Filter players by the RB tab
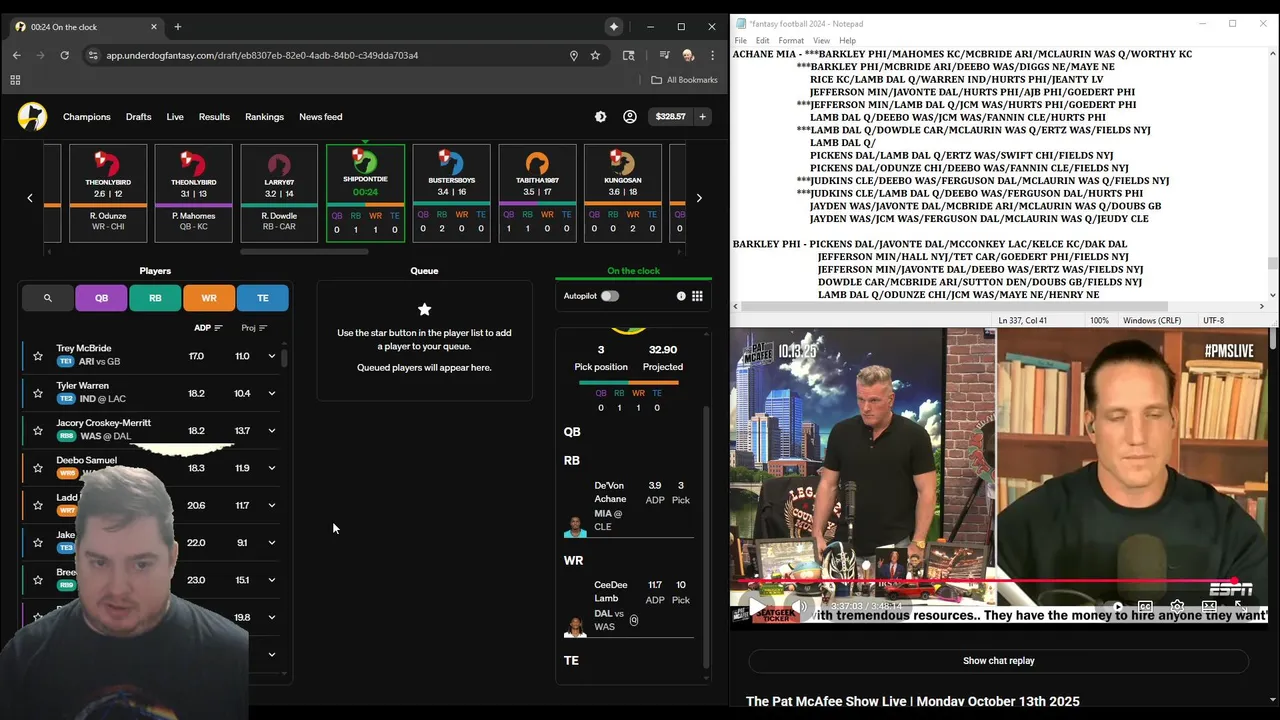 (155, 298)
